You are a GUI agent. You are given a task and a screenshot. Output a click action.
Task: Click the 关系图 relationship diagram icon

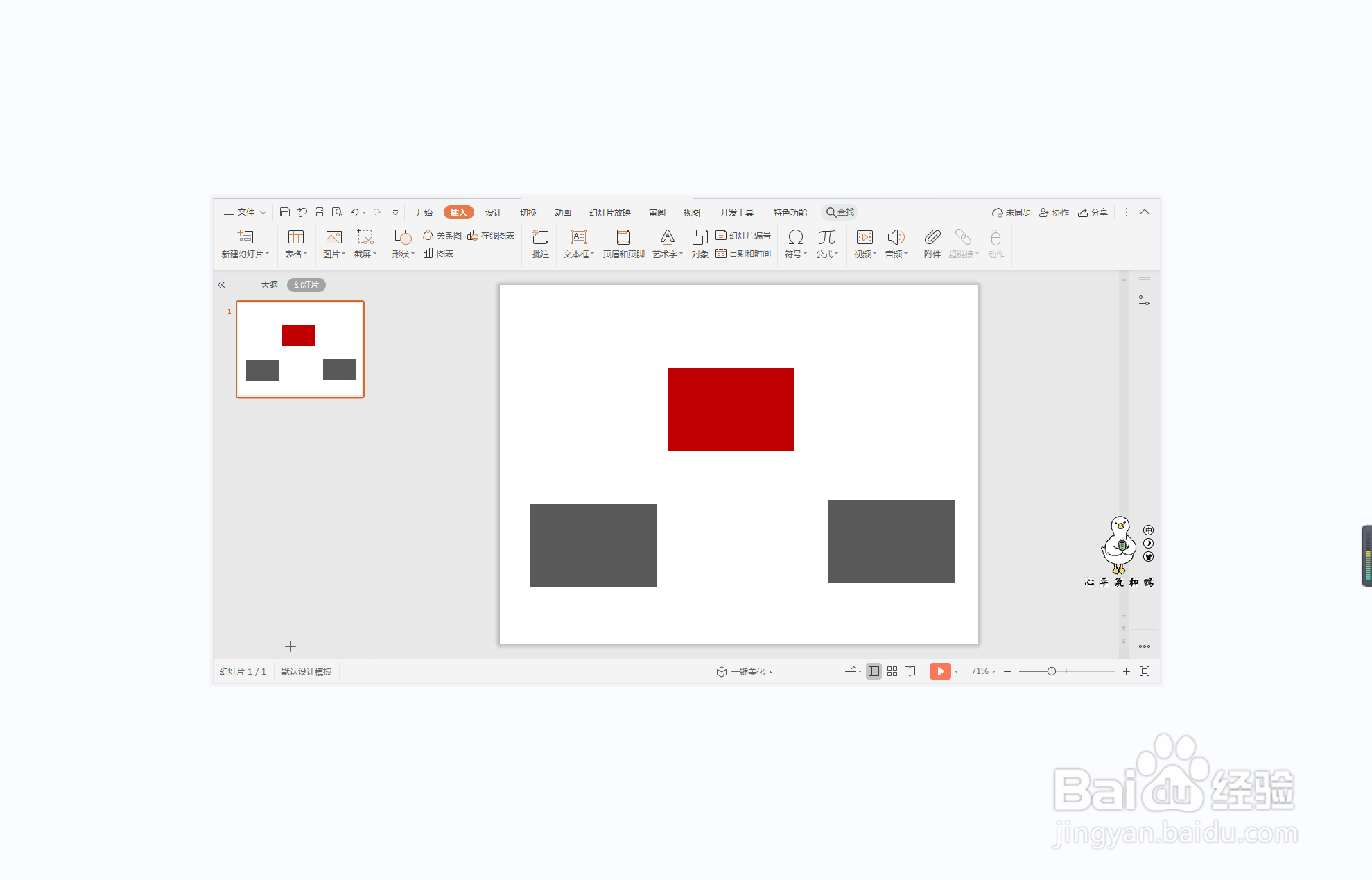[442, 236]
